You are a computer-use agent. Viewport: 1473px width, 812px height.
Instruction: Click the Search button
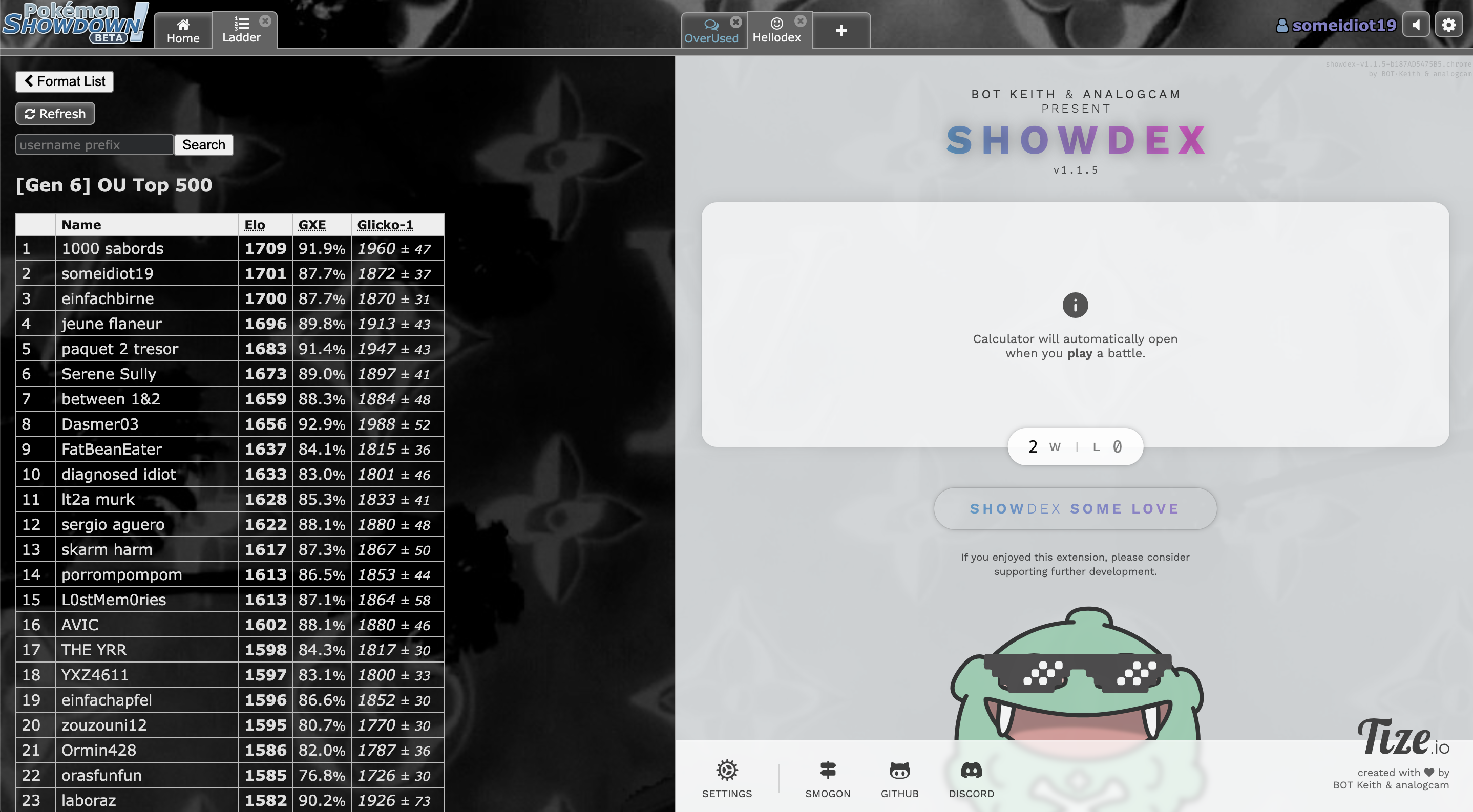[203, 145]
